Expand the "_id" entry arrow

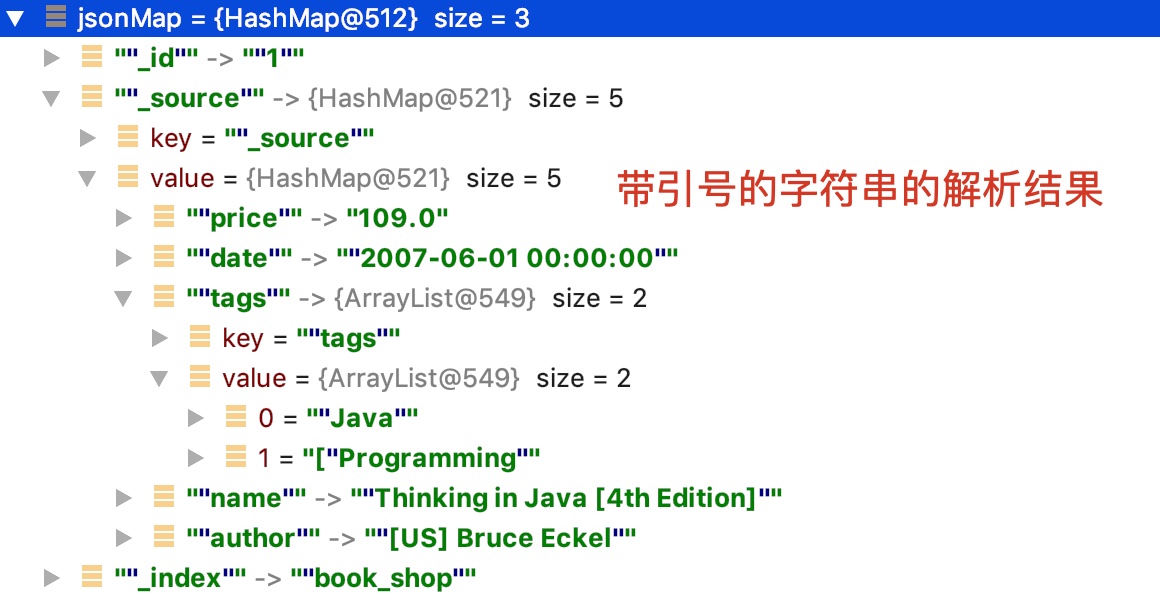click(51, 58)
